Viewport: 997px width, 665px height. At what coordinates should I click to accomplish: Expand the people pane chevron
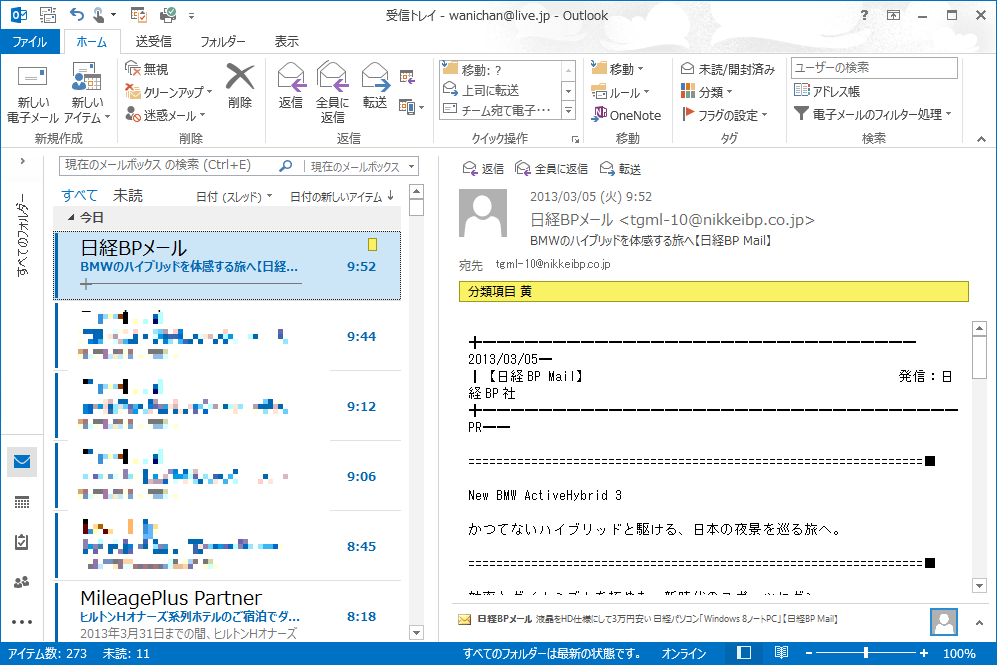[979, 623]
